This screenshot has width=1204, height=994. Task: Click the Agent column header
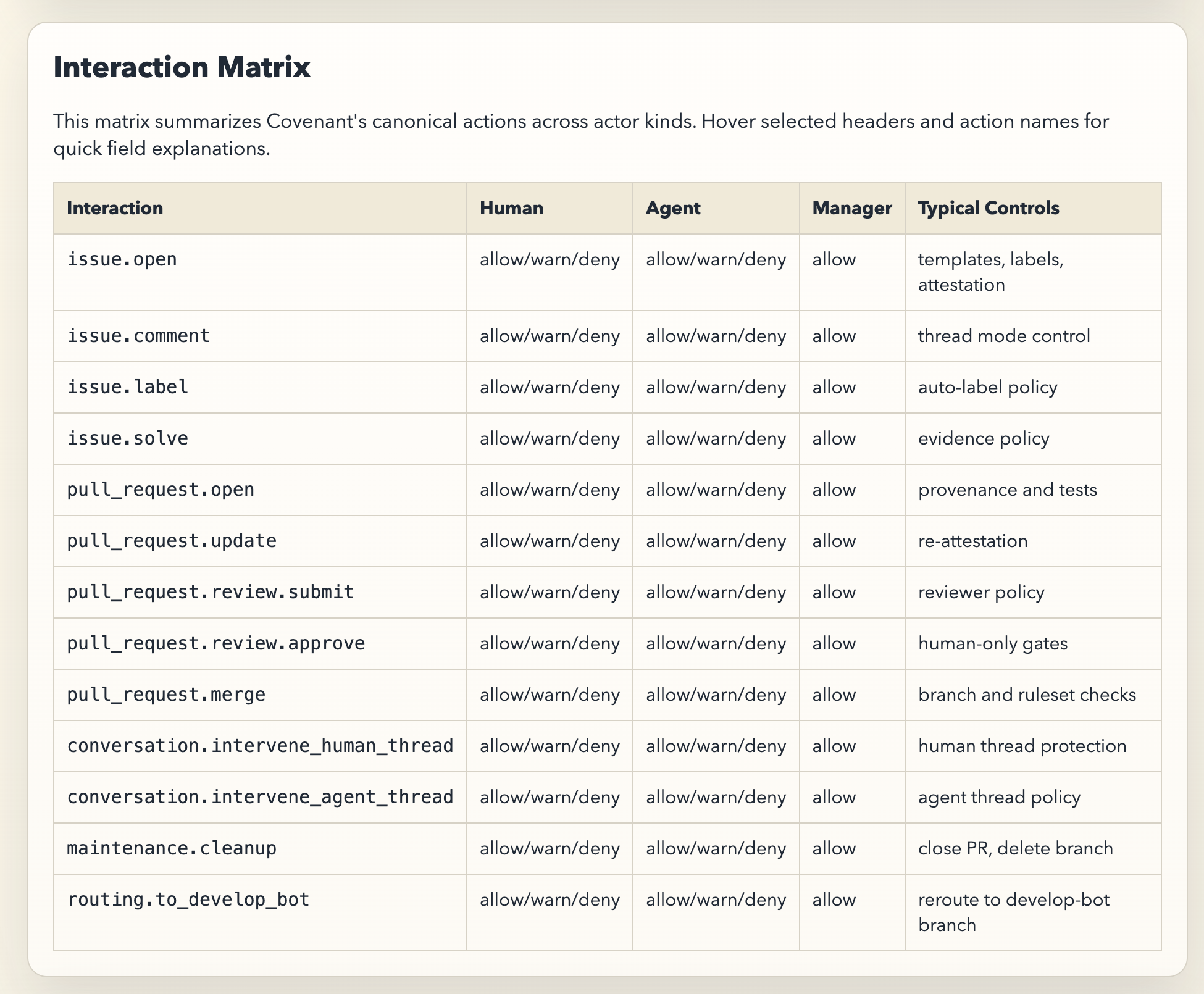[x=672, y=208]
